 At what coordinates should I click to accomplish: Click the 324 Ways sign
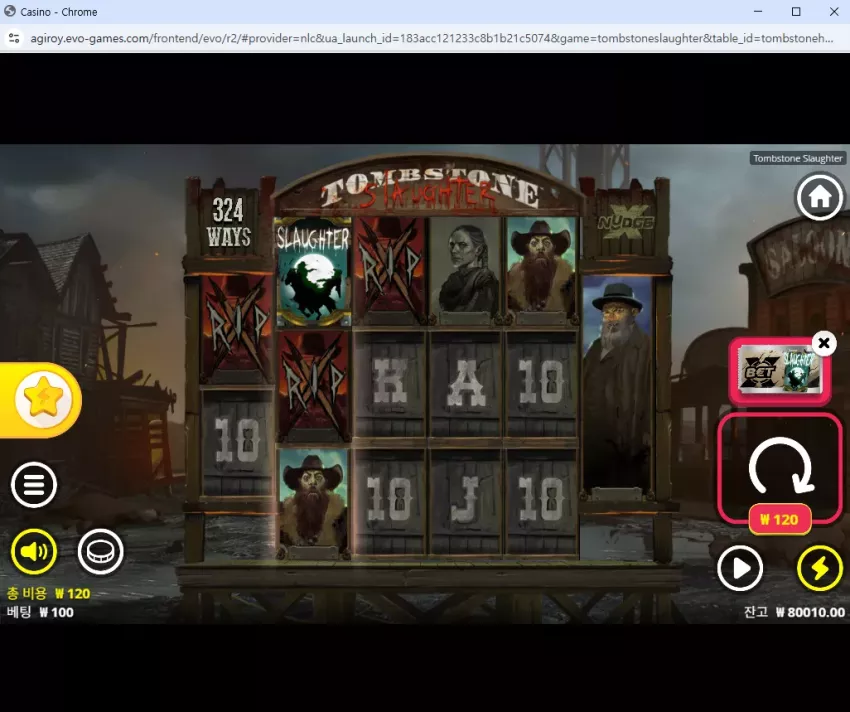click(228, 222)
